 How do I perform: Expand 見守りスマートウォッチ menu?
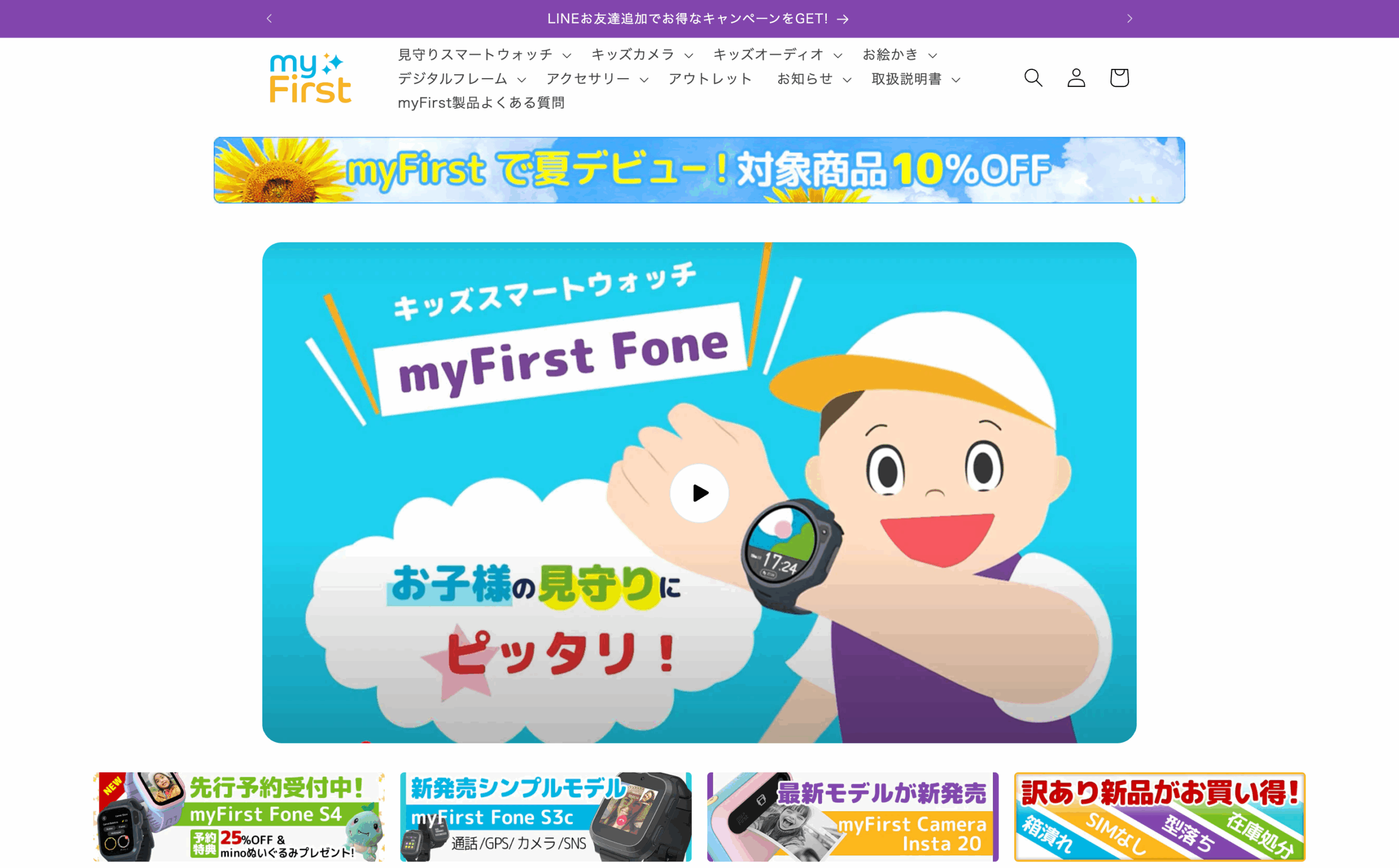(x=484, y=55)
